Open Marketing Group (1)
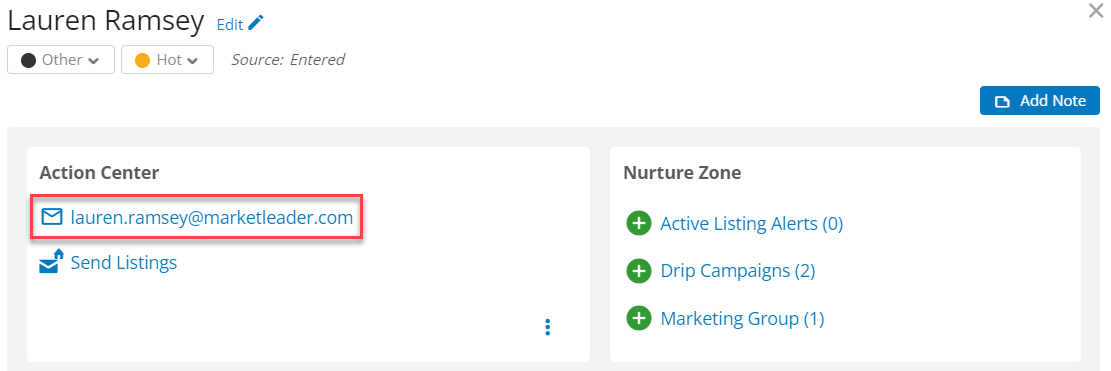The height and width of the screenshot is (371, 1111). pos(743,319)
